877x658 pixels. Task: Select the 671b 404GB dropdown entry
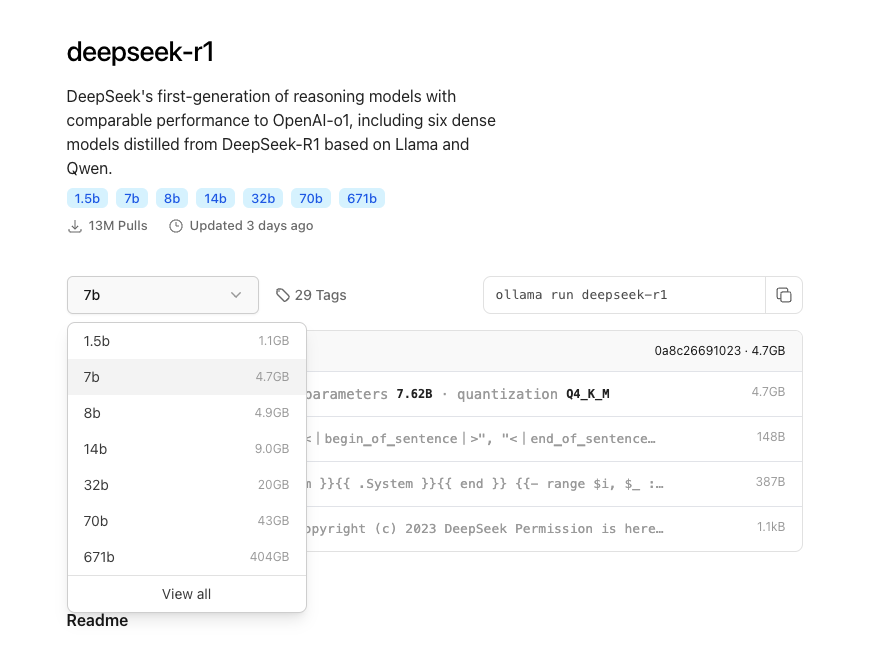coord(187,557)
